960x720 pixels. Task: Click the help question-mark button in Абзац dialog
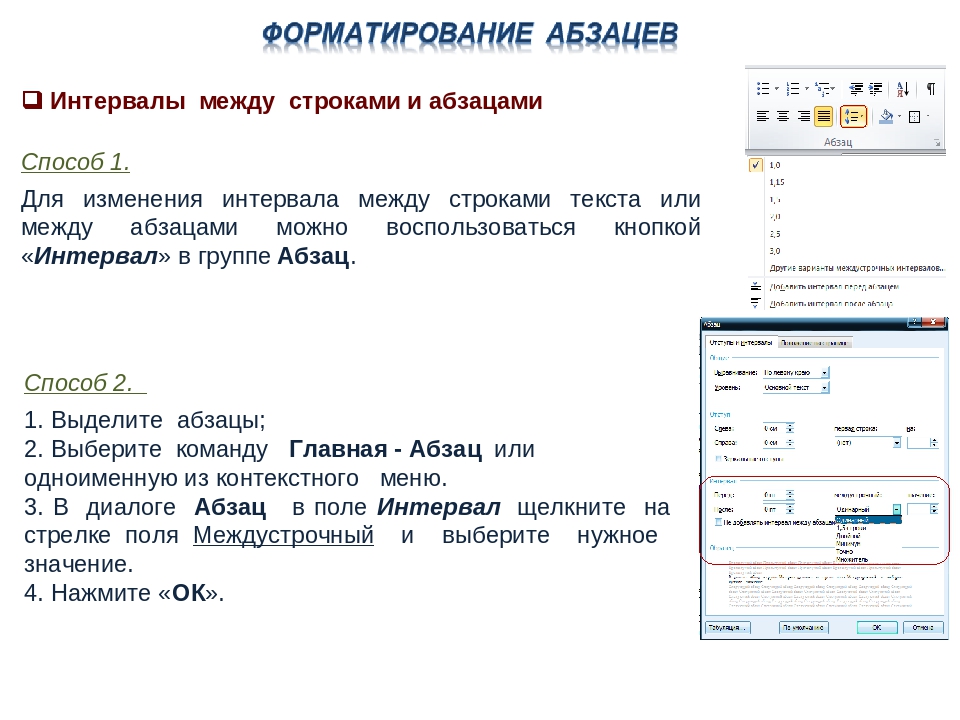(x=915, y=322)
